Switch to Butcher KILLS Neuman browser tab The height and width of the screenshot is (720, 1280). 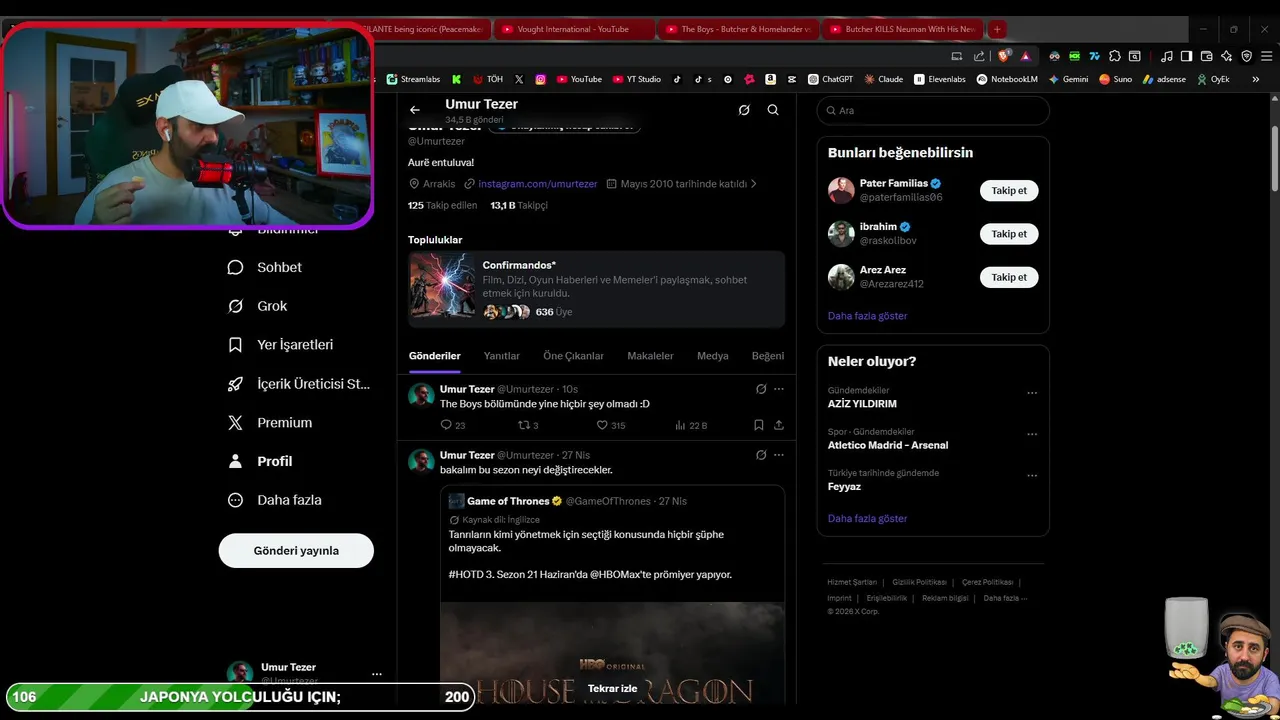click(902, 29)
